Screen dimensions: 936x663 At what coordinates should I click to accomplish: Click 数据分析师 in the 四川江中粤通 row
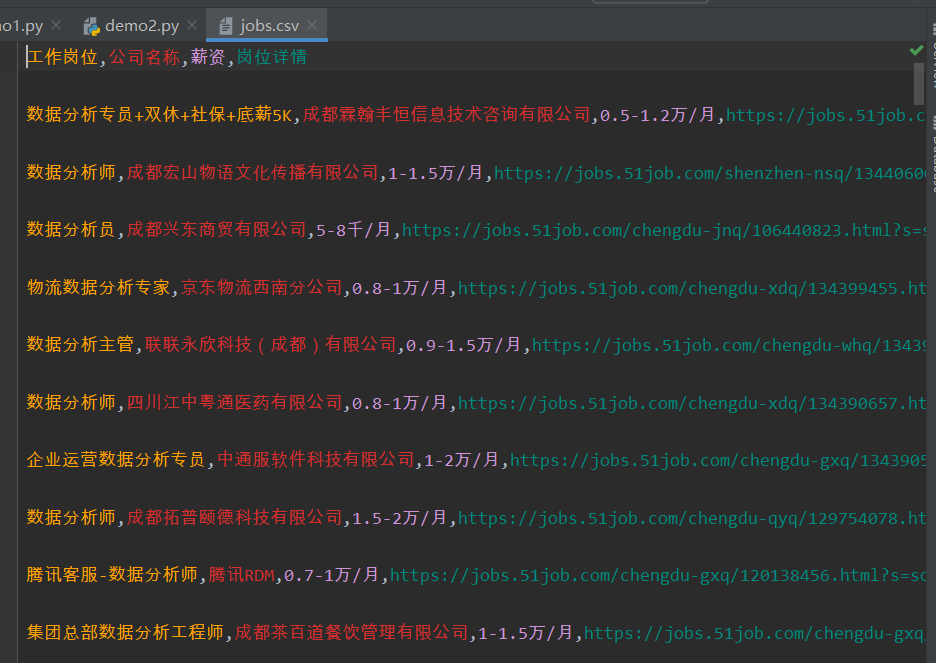71,403
